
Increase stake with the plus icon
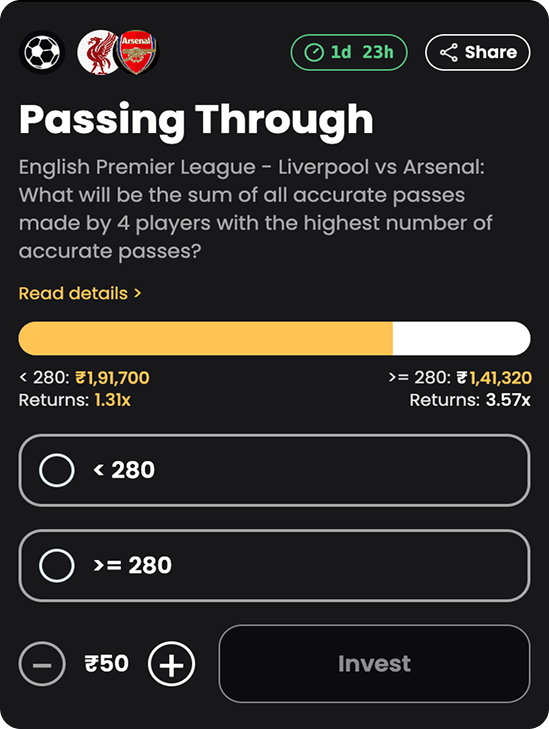pyautogui.click(x=172, y=663)
